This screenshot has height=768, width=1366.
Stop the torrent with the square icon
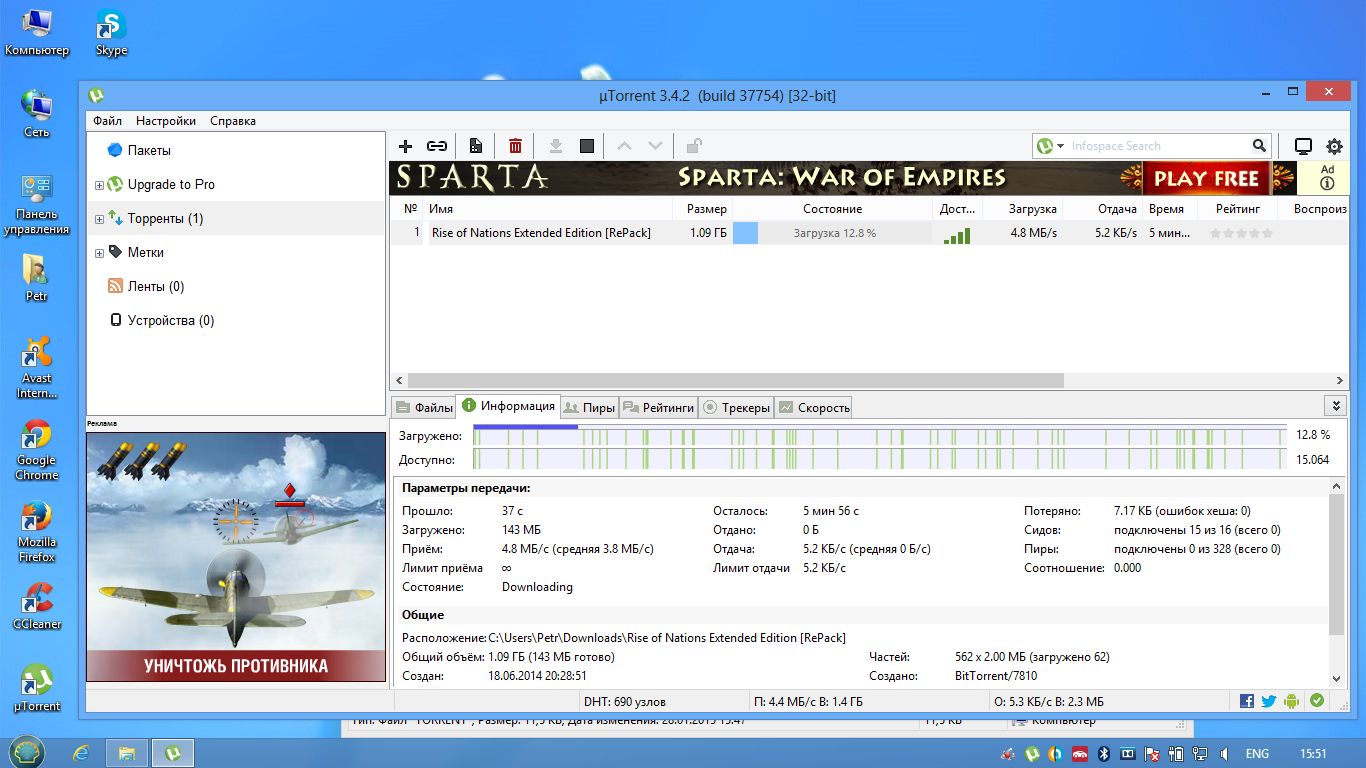(x=587, y=146)
